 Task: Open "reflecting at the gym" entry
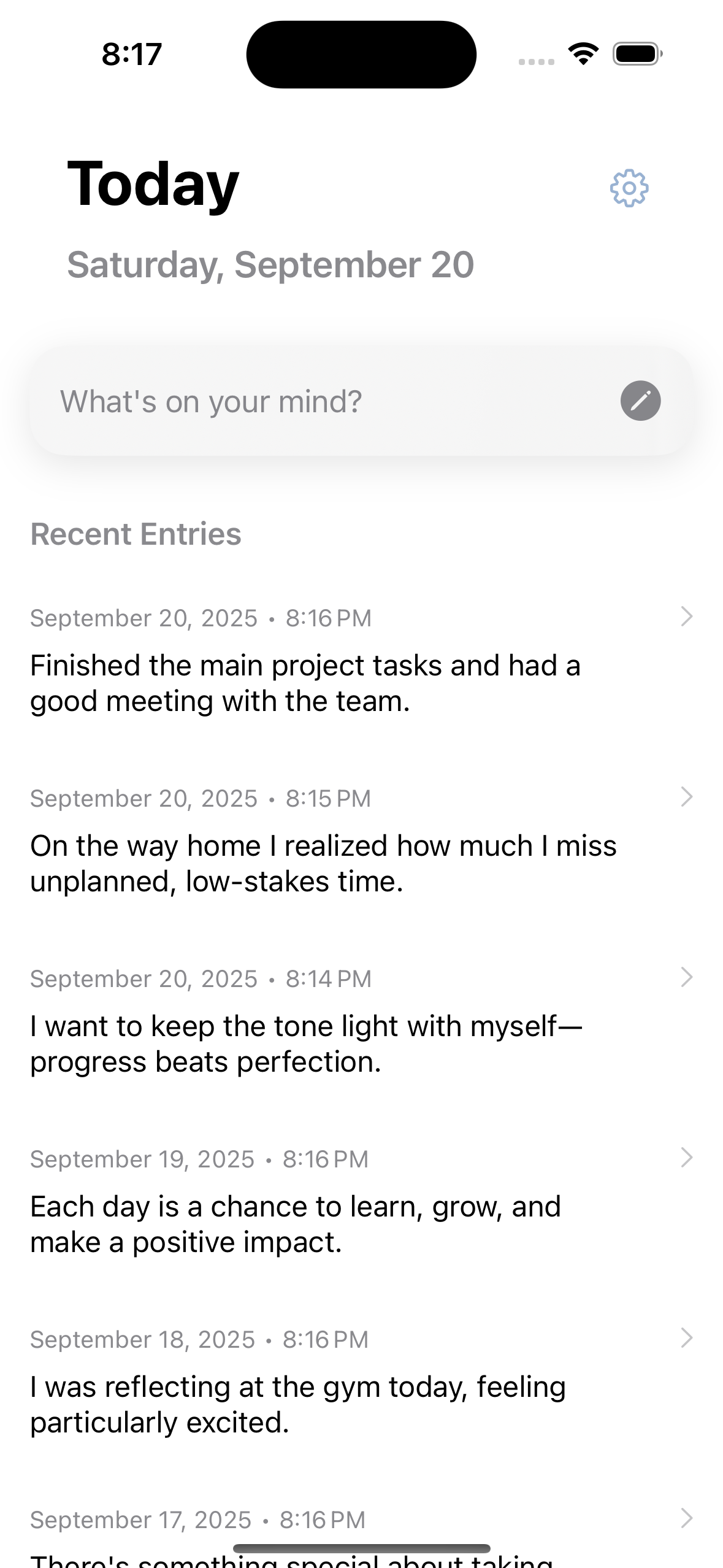pos(298,1404)
